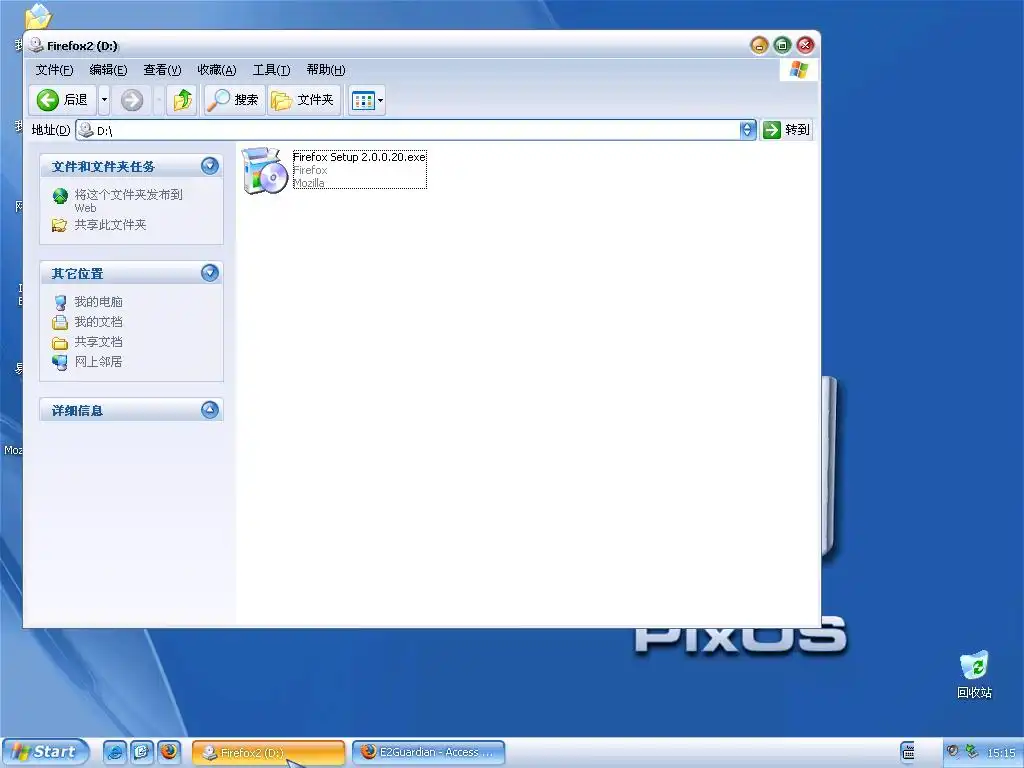Click the first system tray icon
The width and height of the screenshot is (1024, 768).
pos(953,752)
